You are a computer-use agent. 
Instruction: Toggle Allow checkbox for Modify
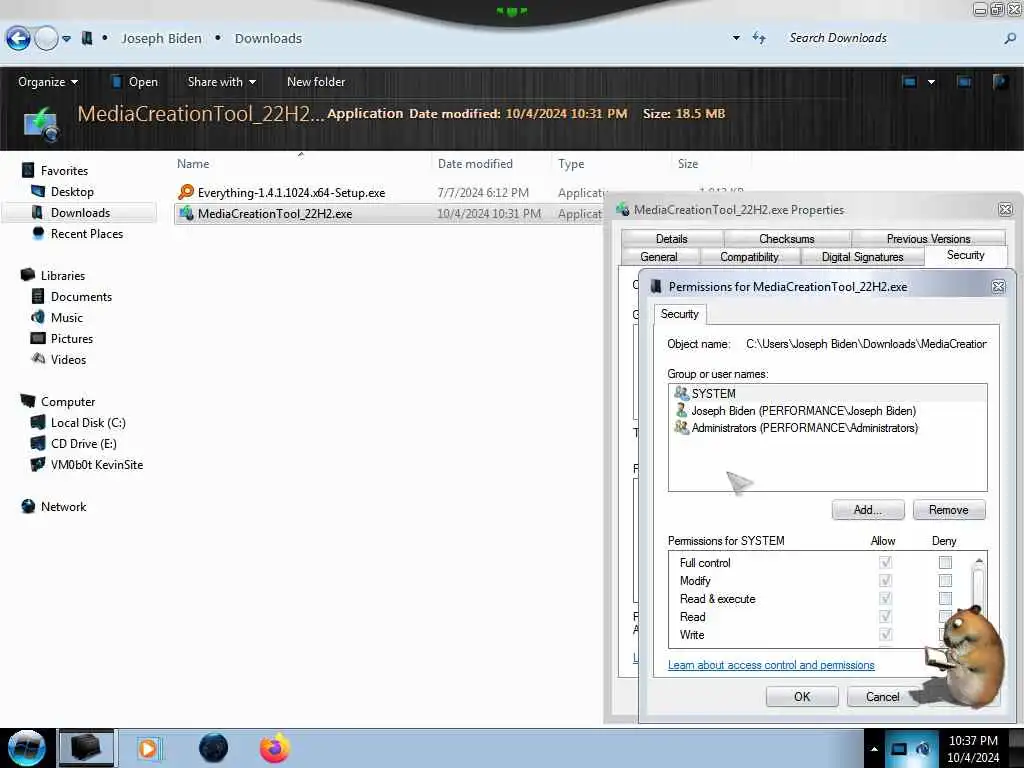tap(886, 581)
